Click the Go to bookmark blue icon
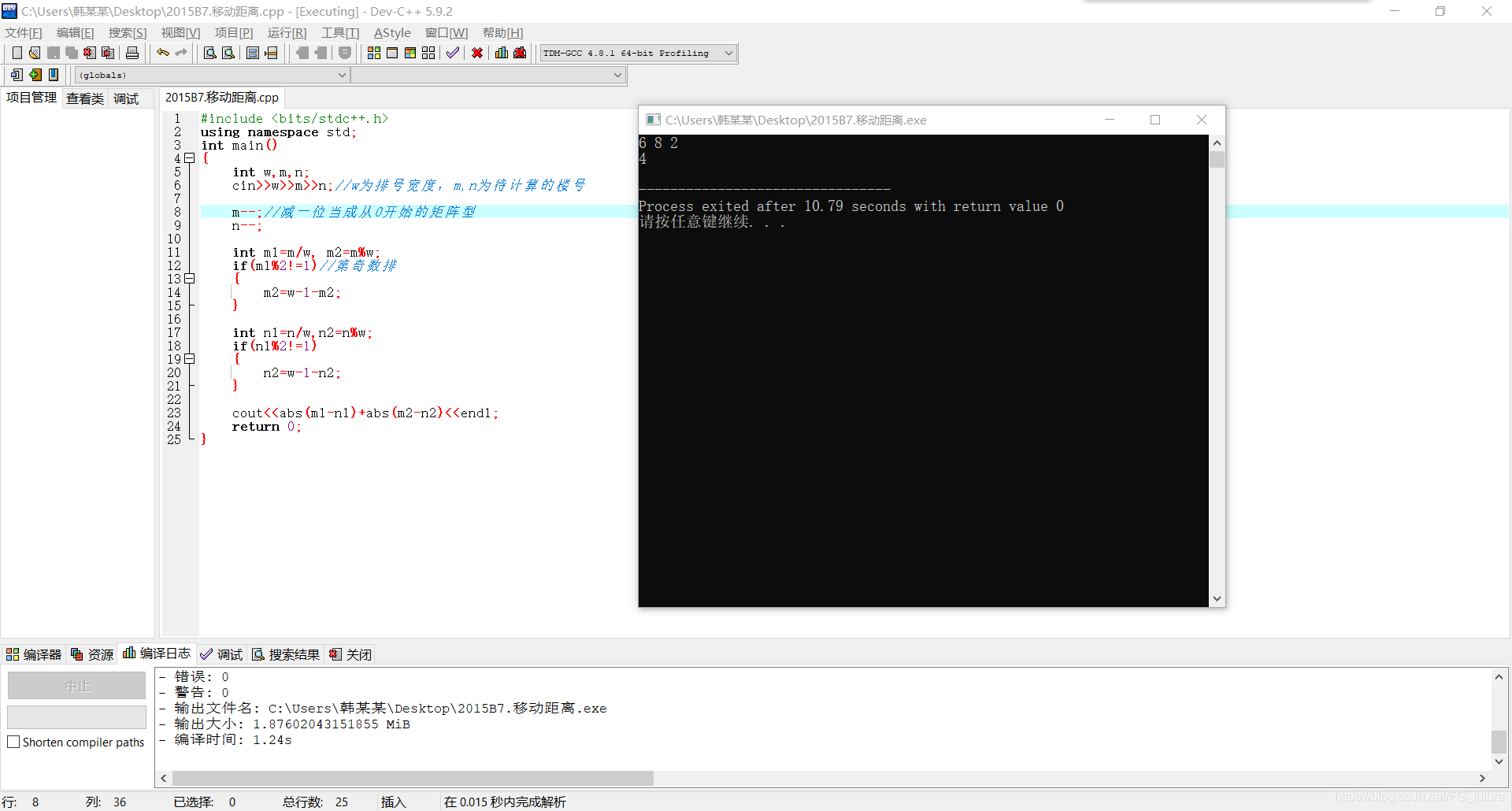 [54, 75]
